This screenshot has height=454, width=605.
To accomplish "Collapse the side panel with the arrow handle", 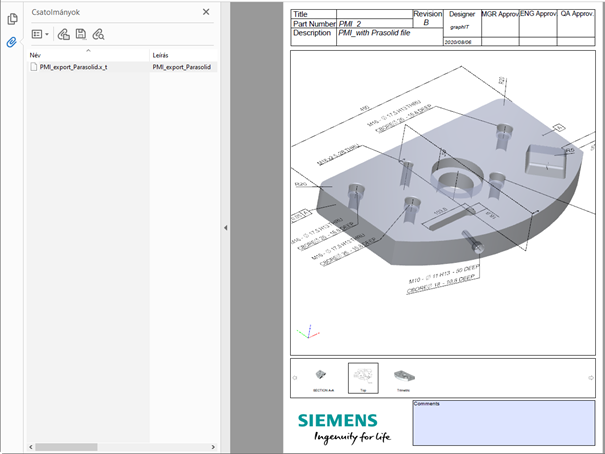I will [x=226, y=228].
